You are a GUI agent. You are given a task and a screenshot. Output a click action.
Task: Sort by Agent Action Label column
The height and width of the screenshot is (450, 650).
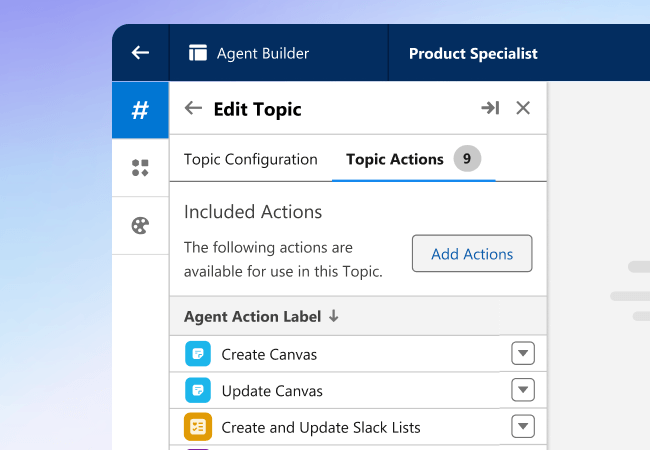[252, 317]
